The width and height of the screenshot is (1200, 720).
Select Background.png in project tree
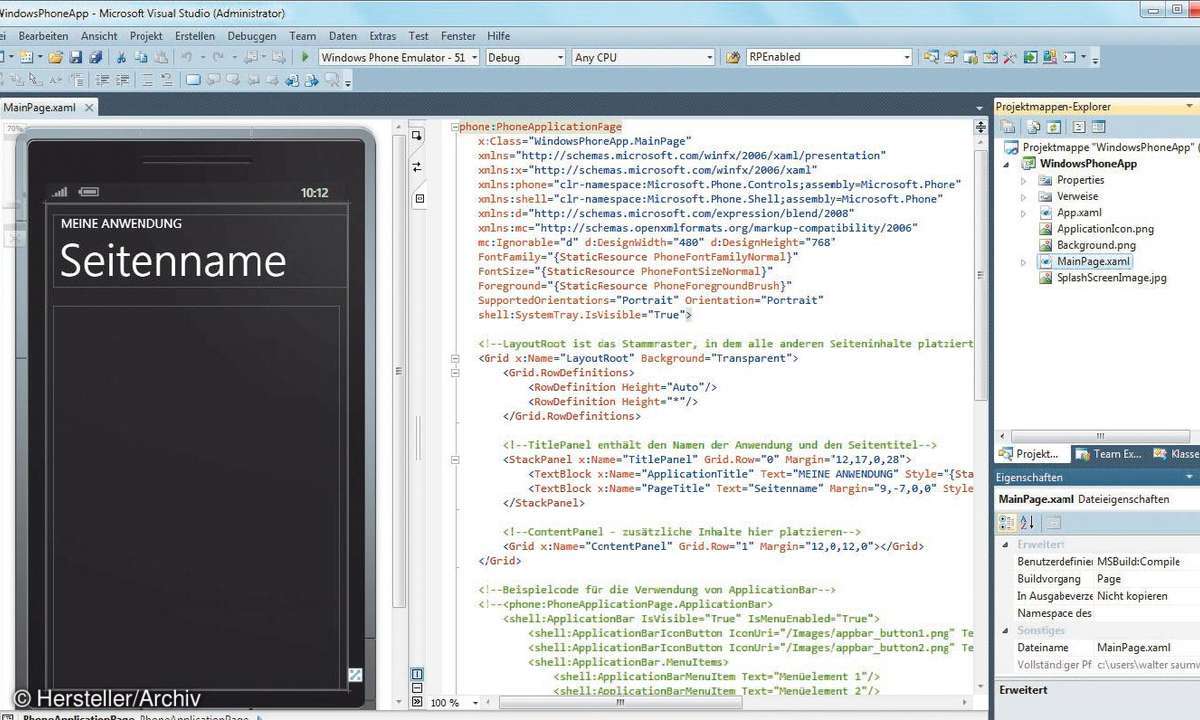[1096, 245]
